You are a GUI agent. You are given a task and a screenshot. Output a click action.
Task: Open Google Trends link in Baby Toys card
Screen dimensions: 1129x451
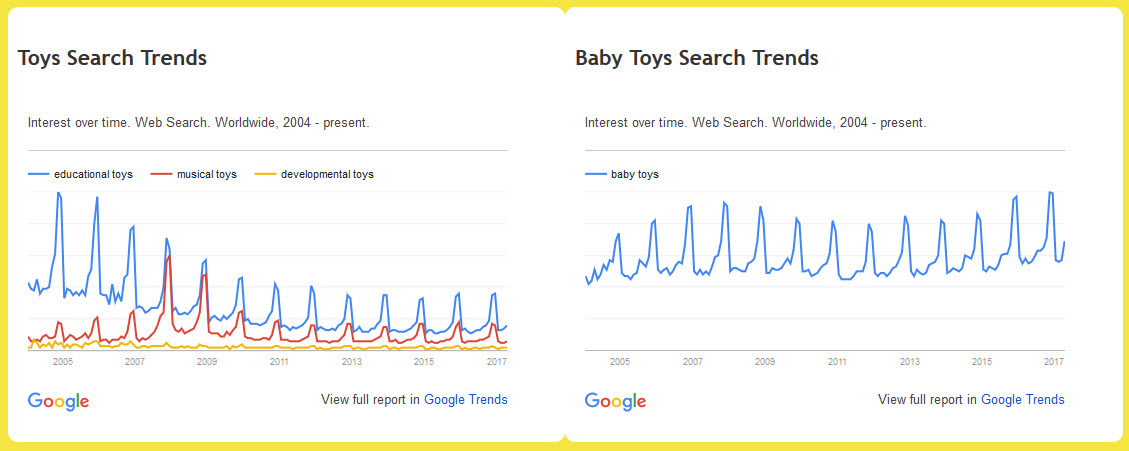[x=1023, y=400]
